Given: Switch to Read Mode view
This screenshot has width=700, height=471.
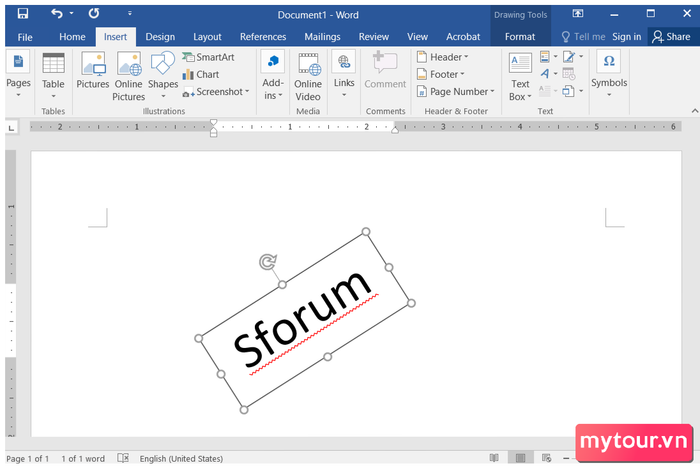Looking at the screenshot, I should click(x=494, y=458).
